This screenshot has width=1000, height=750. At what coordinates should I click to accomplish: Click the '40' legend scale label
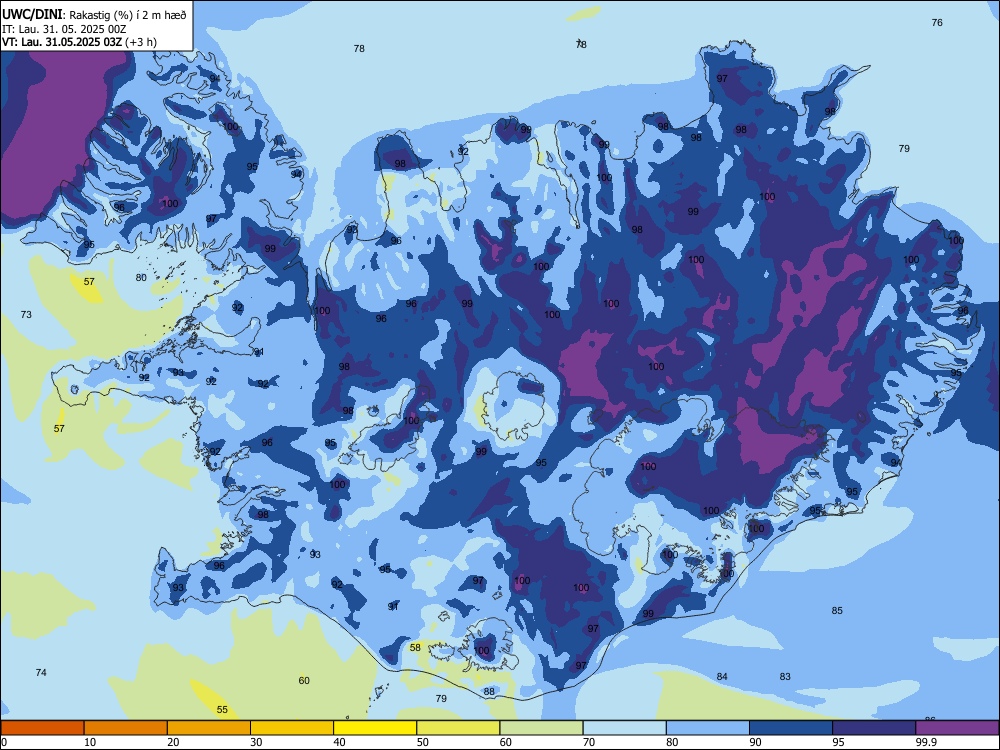[x=339, y=742]
